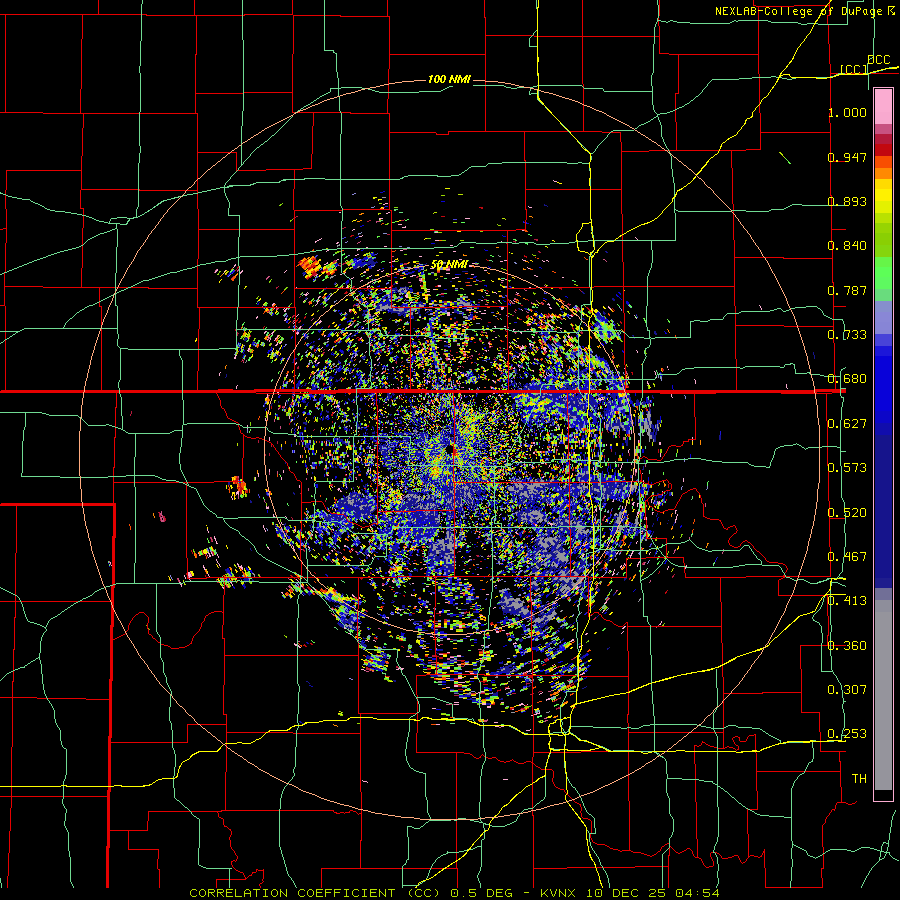Select the 0.573 legend value
The image size is (900, 900).
[x=847, y=468]
